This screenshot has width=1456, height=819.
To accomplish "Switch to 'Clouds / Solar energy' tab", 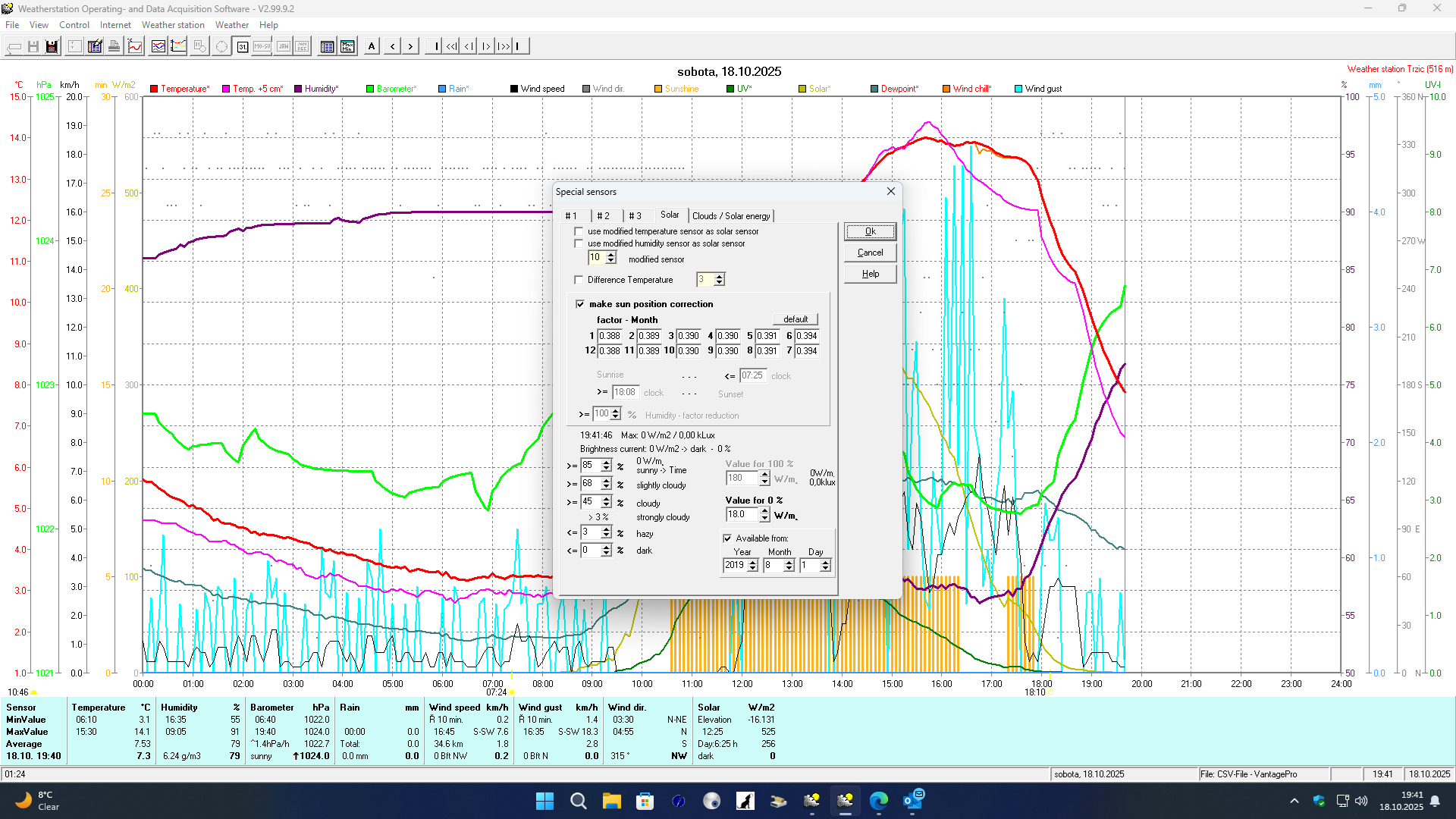I will [x=730, y=216].
